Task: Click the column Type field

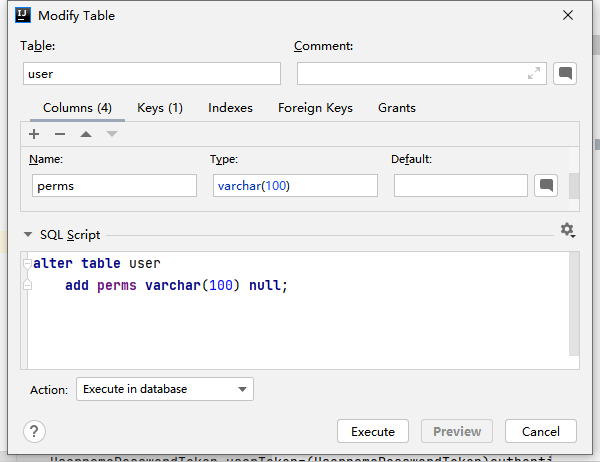Action: pyautogui.click(x=294, y=186)
